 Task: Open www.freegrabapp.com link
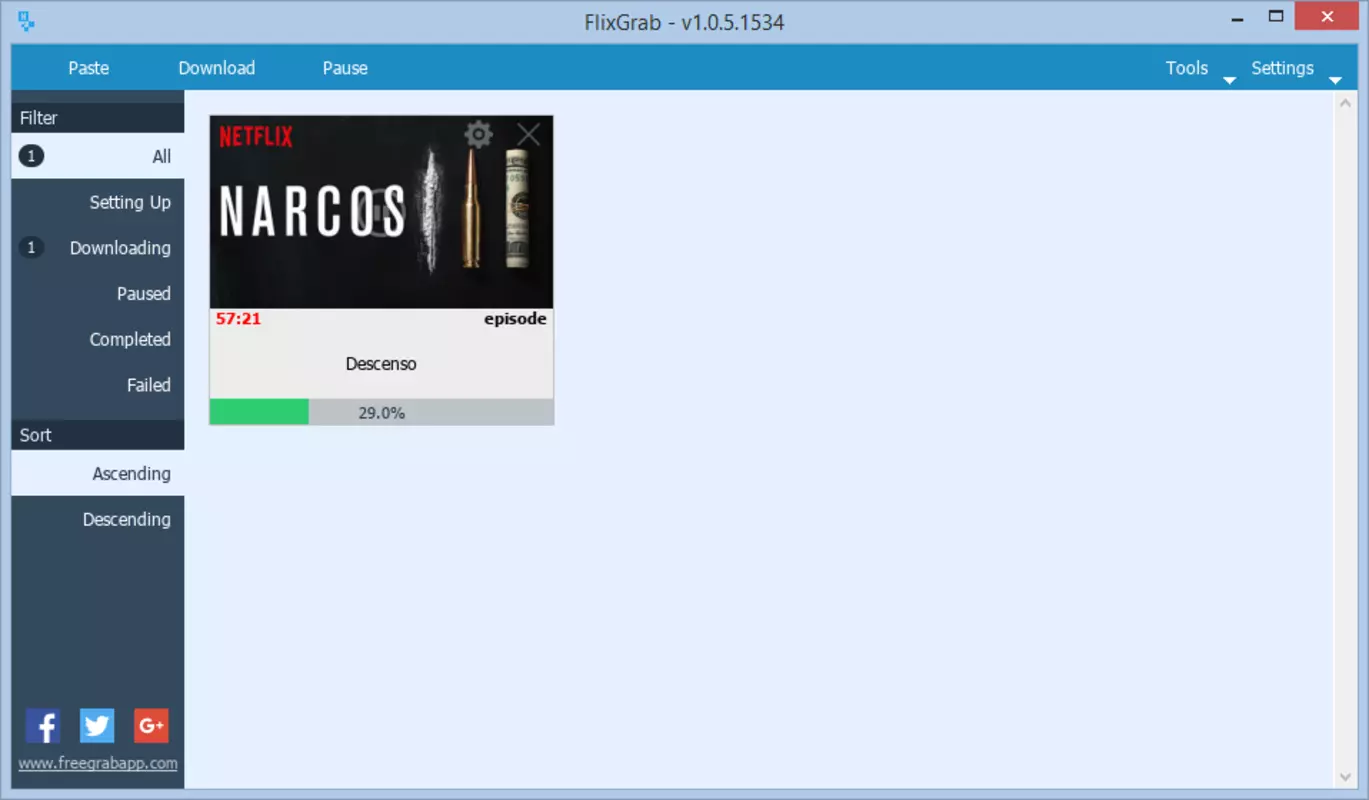point(98,763)
